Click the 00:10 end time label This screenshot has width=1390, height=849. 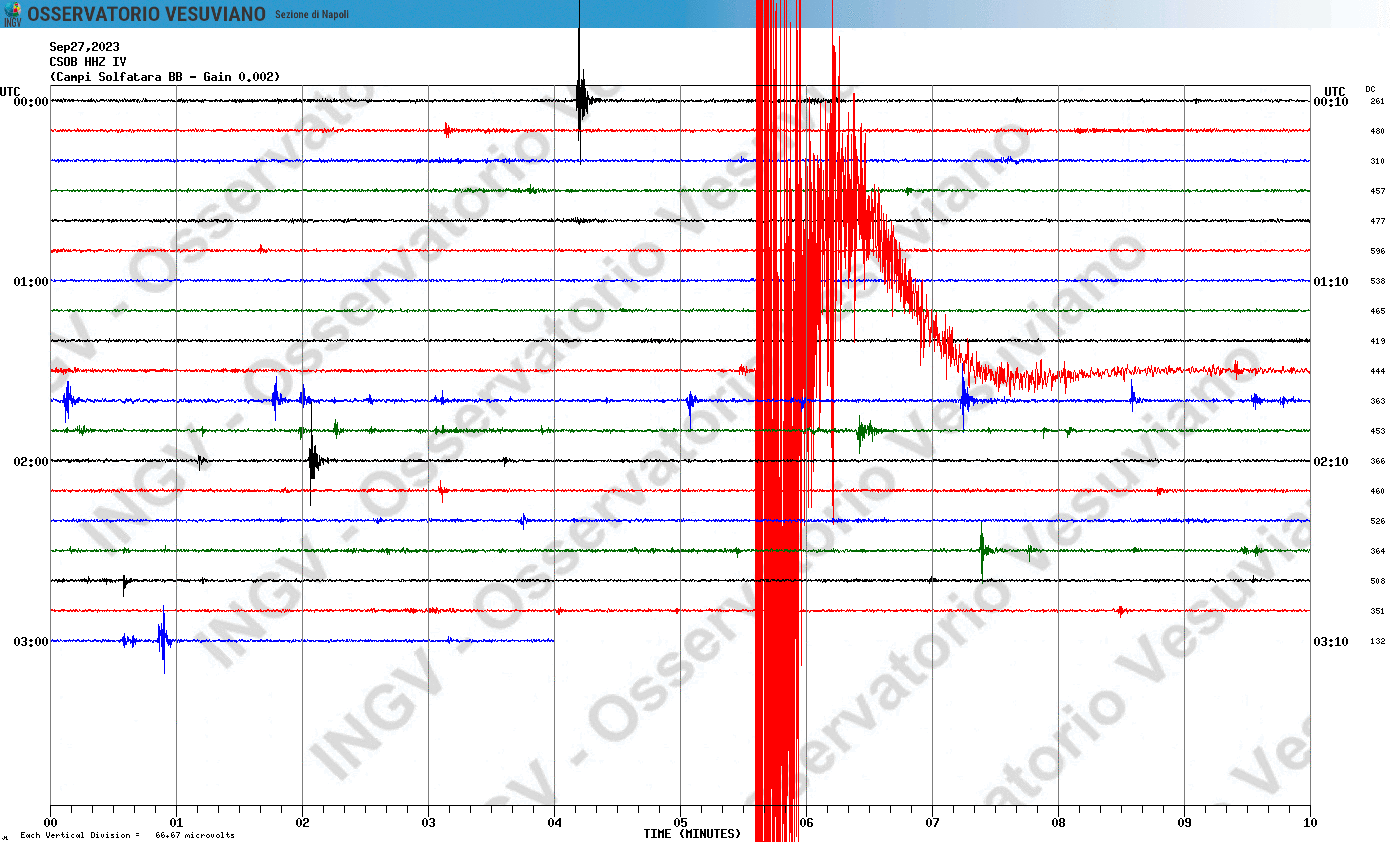[x=1331, y=101]
